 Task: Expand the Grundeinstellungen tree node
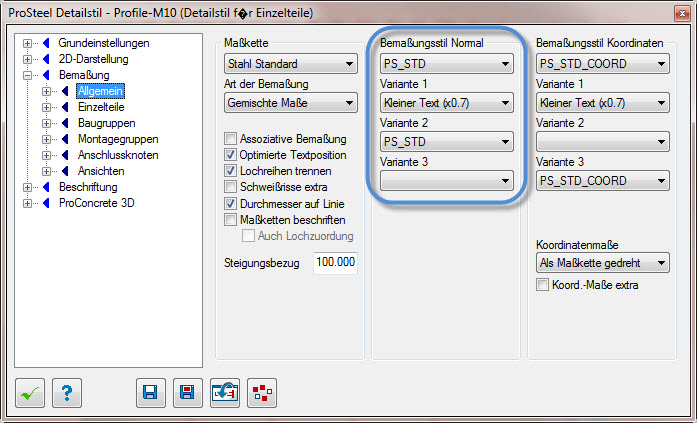[28, 44]
